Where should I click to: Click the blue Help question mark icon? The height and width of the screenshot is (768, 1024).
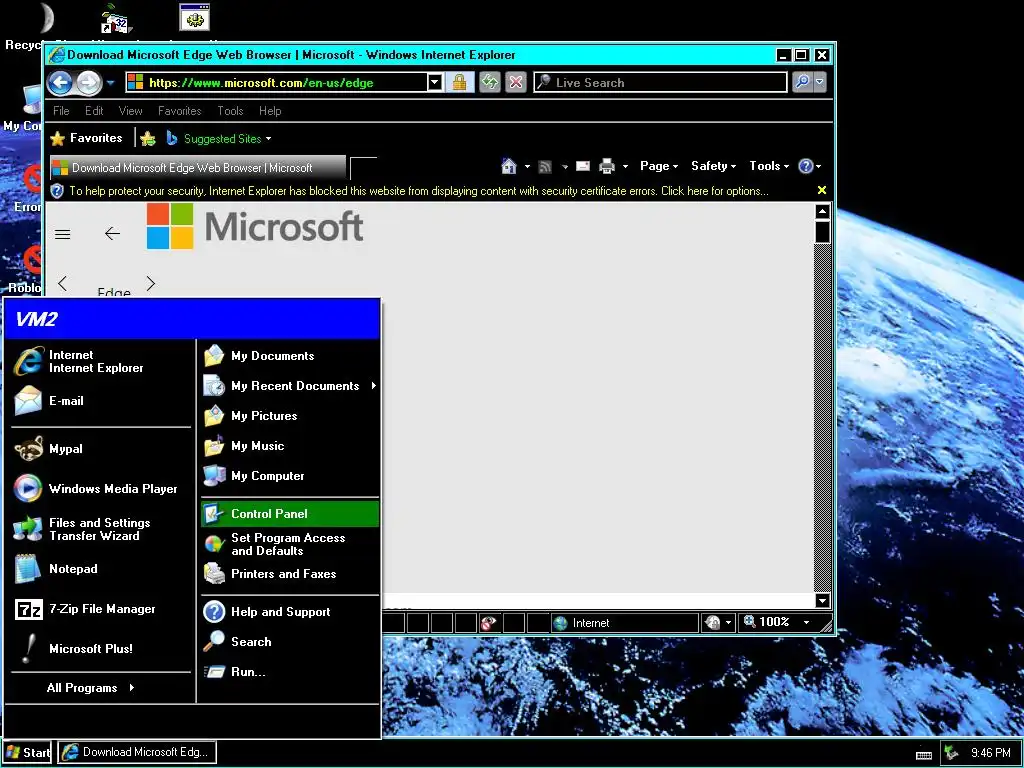806,166
